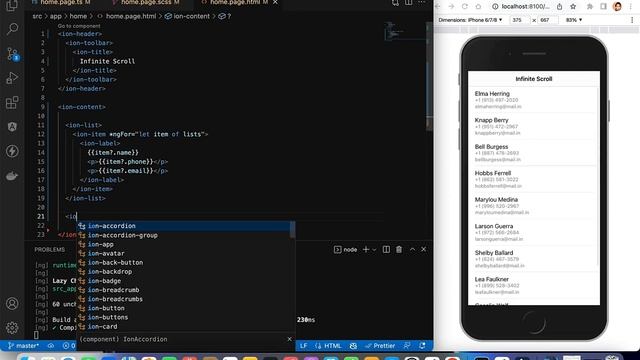Click the node terminal label
This screenshot has height=360, width=640.
(x=345, y=249)
